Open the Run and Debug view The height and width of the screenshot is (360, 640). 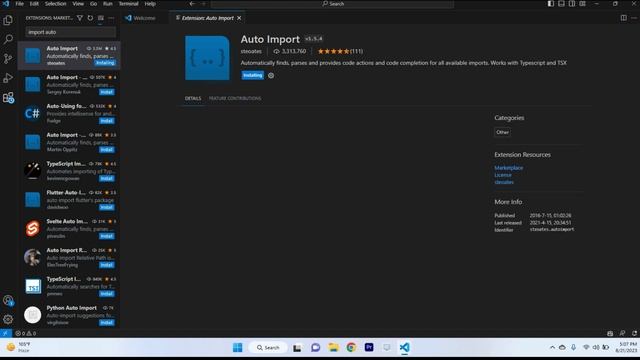tap(8, 78)
